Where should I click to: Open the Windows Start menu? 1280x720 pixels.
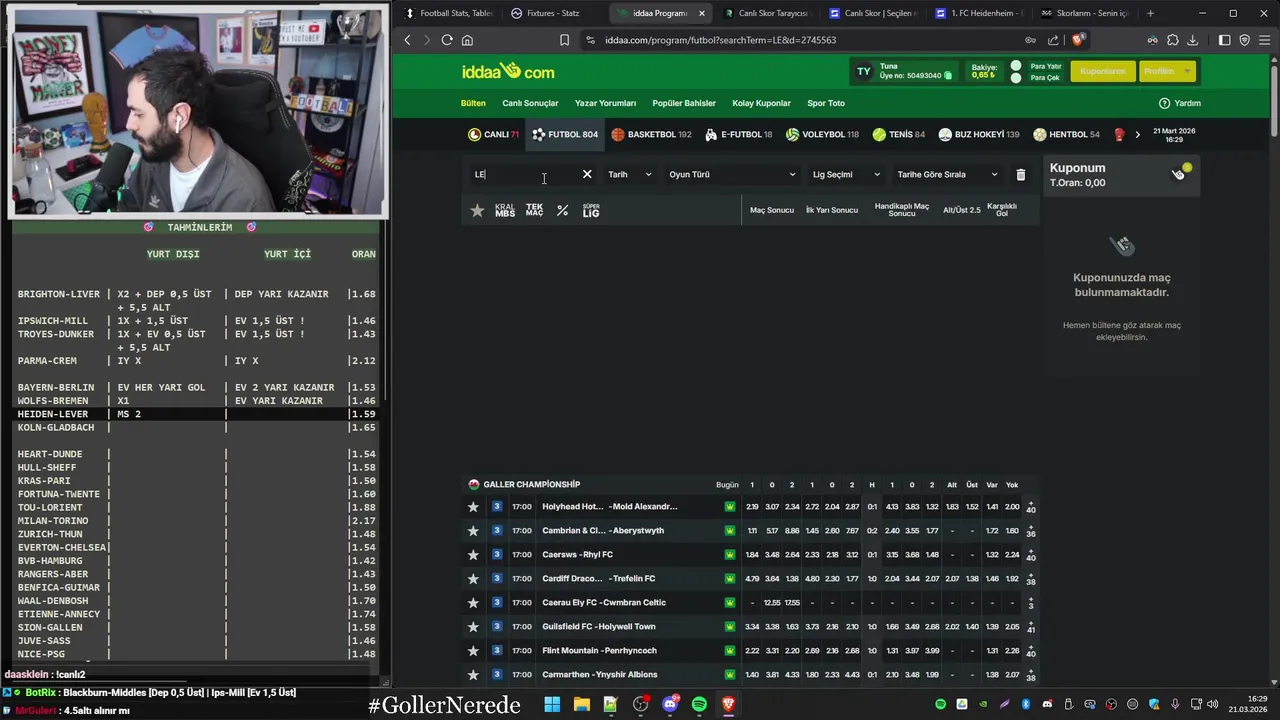552,704
